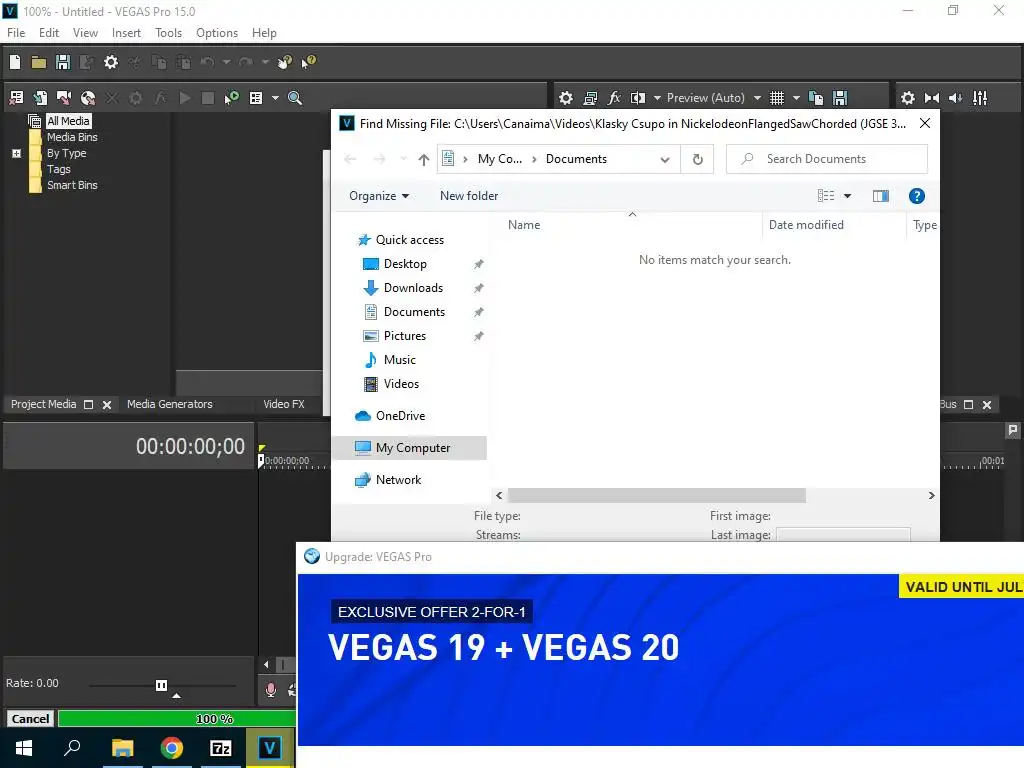Open the Edit menu
The image size is (1024, 768).
point(48,33)
